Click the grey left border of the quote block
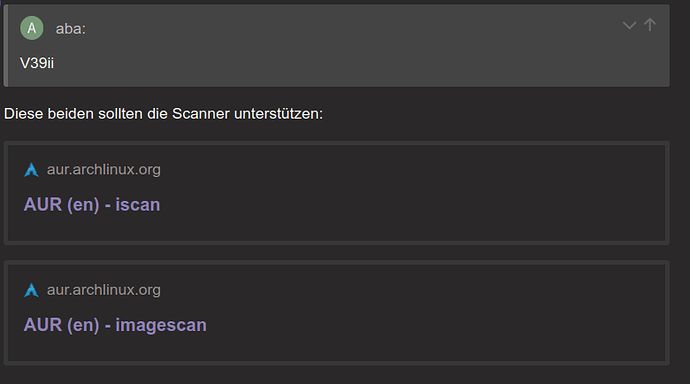Image resolution: width=690 pixels, height=384 pixels. coord(6,45)
